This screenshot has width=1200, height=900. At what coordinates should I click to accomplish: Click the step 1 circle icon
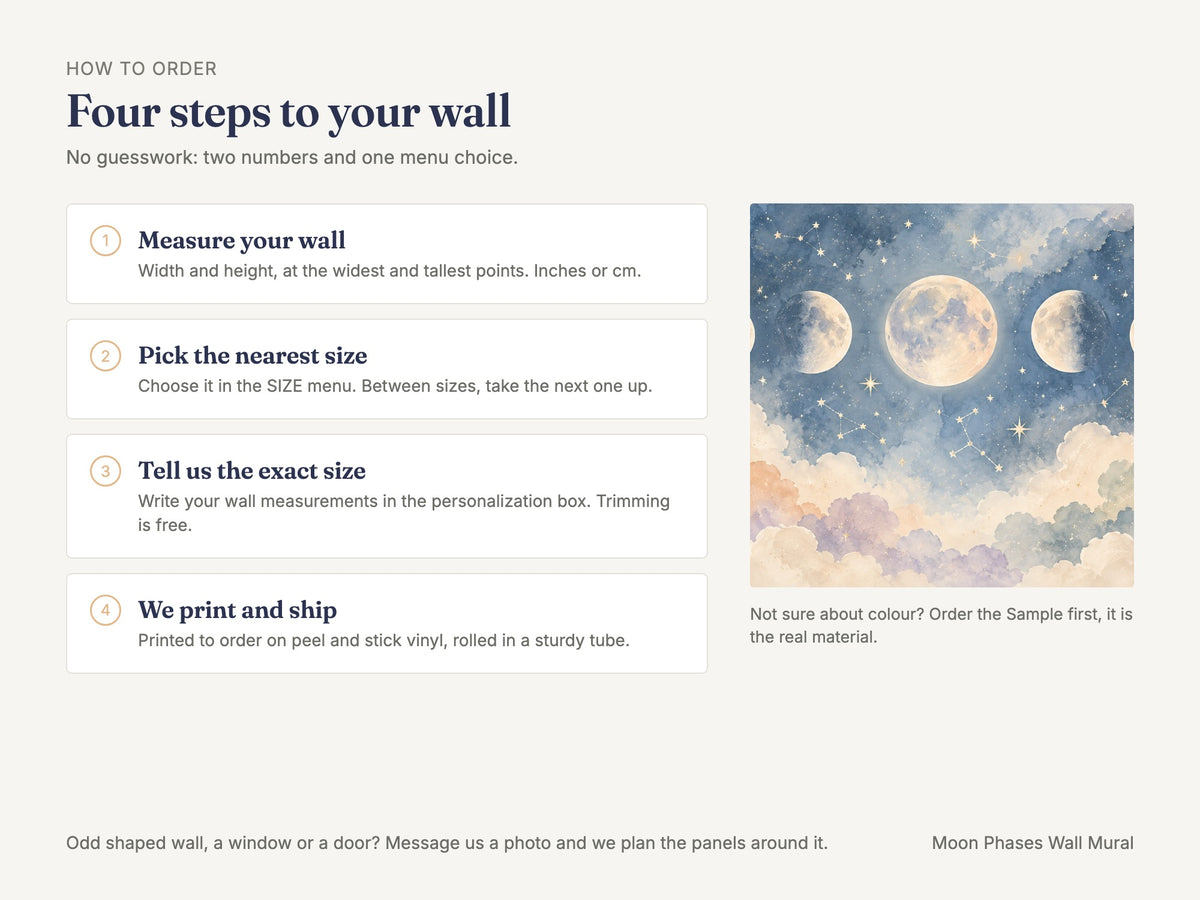click(x=105, y=240)
